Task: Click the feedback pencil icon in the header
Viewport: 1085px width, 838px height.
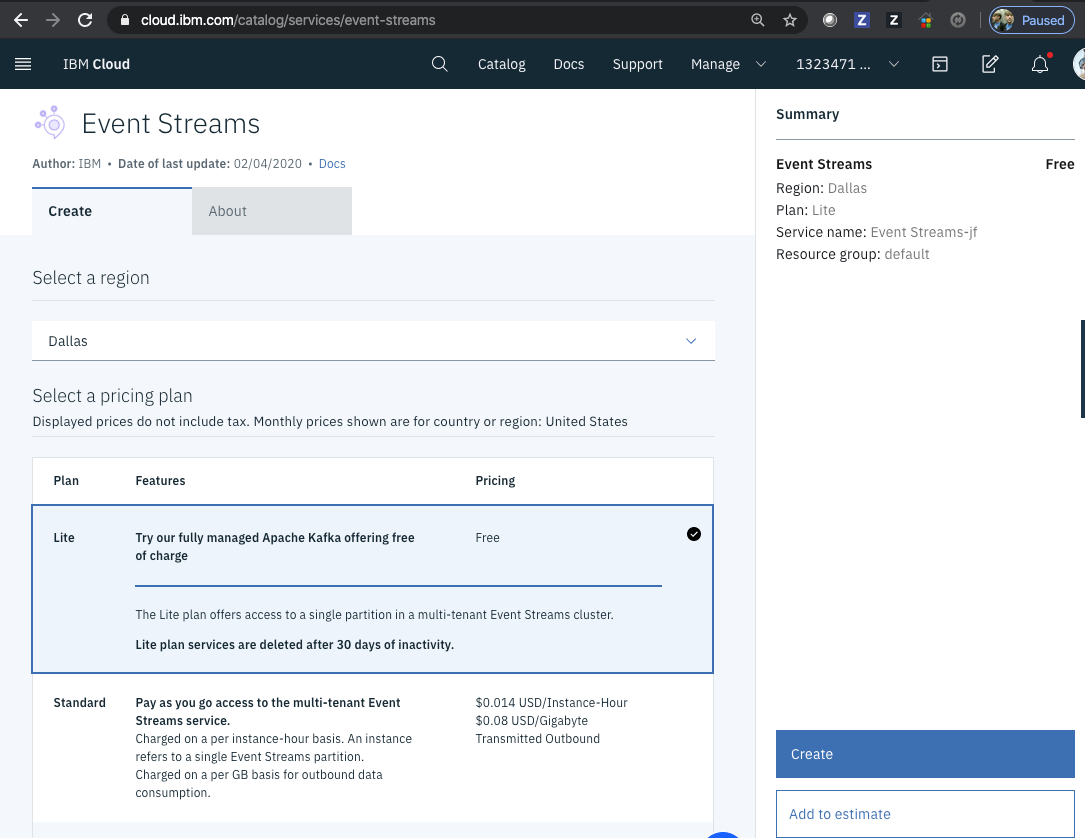Action: 989,63
